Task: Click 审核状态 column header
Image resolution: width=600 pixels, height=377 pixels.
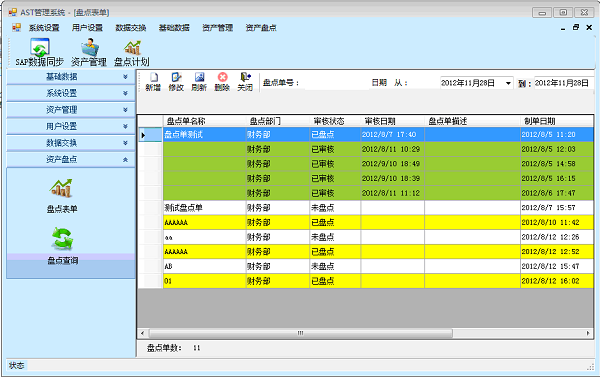Action: tap(335, 121)
